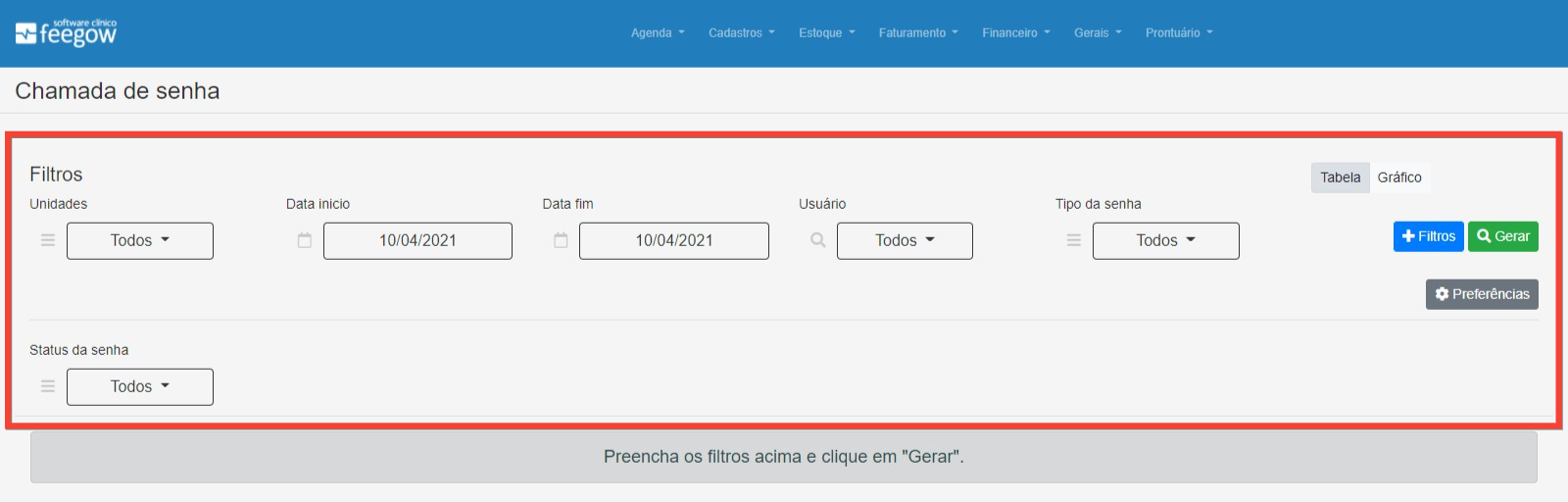
Task: Click the Data inicio date field
Action: tap(417, 240)
